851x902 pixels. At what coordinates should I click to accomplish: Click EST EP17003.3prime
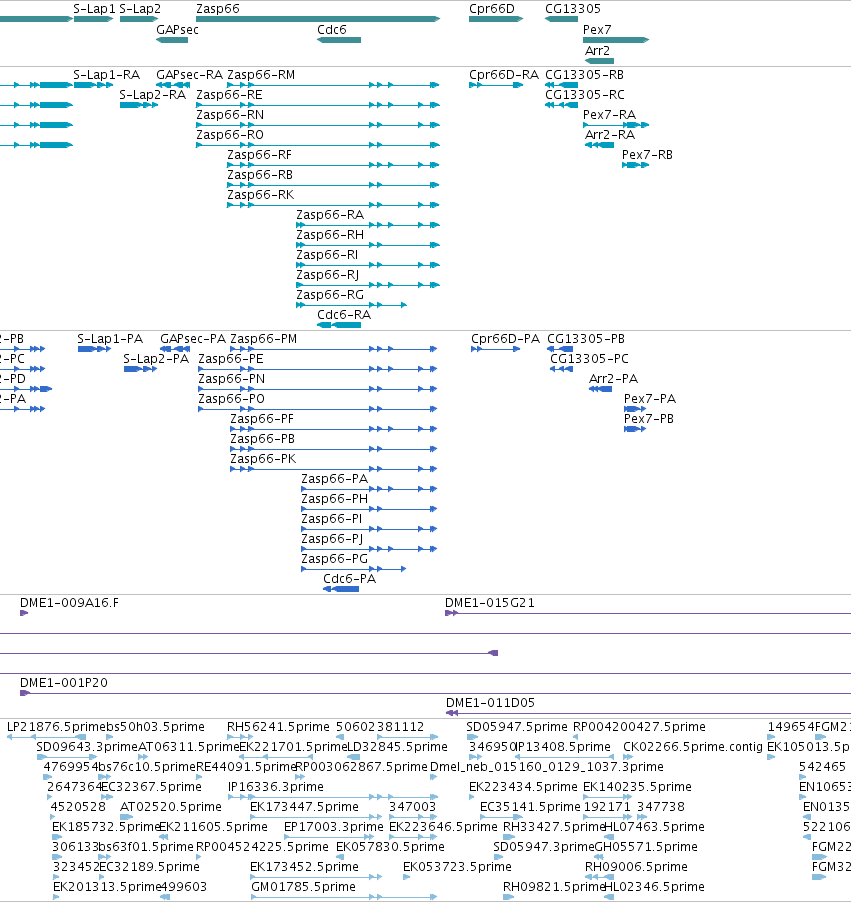click(334, 827)
